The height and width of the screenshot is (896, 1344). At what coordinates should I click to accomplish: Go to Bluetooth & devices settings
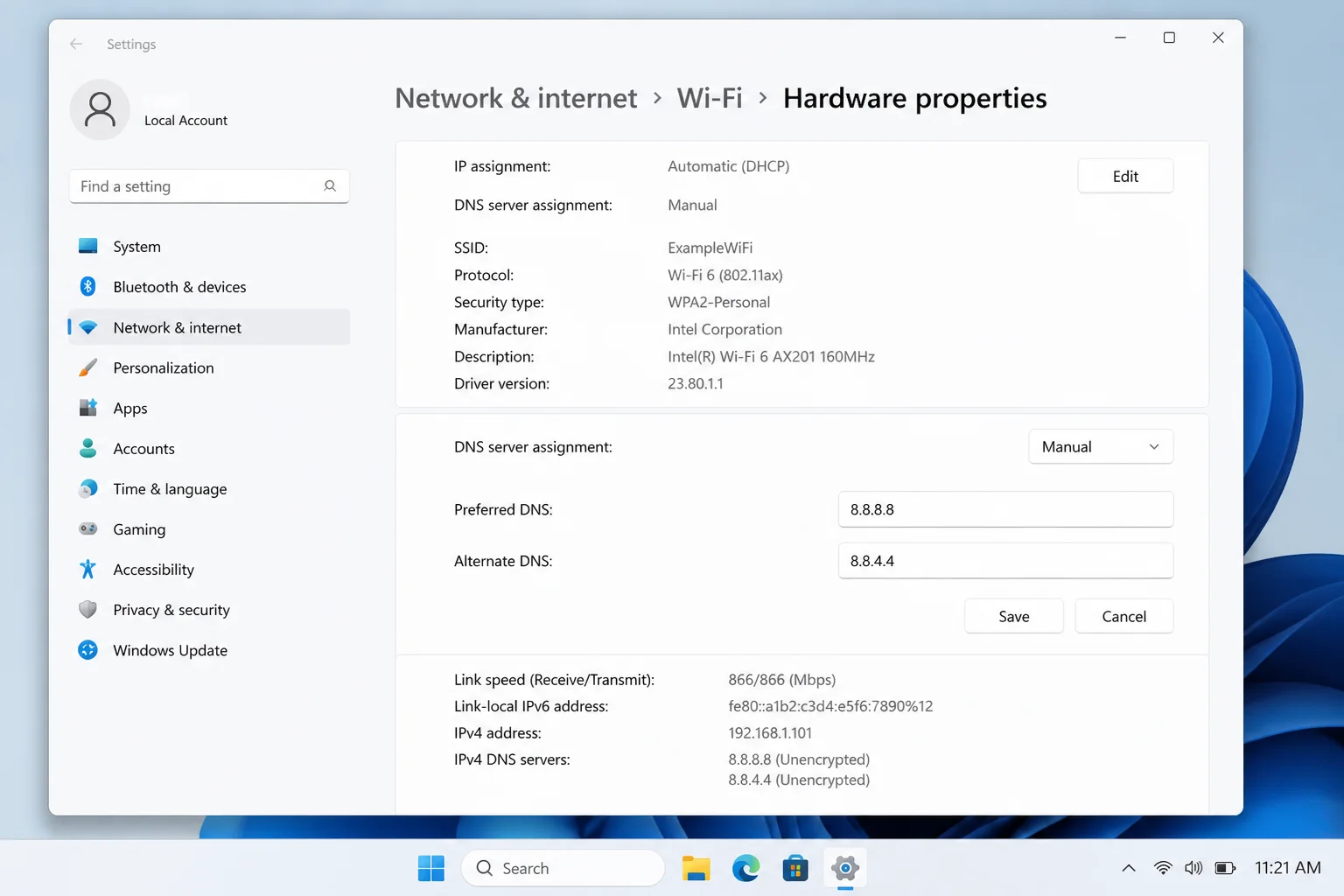tap(208, 286)
